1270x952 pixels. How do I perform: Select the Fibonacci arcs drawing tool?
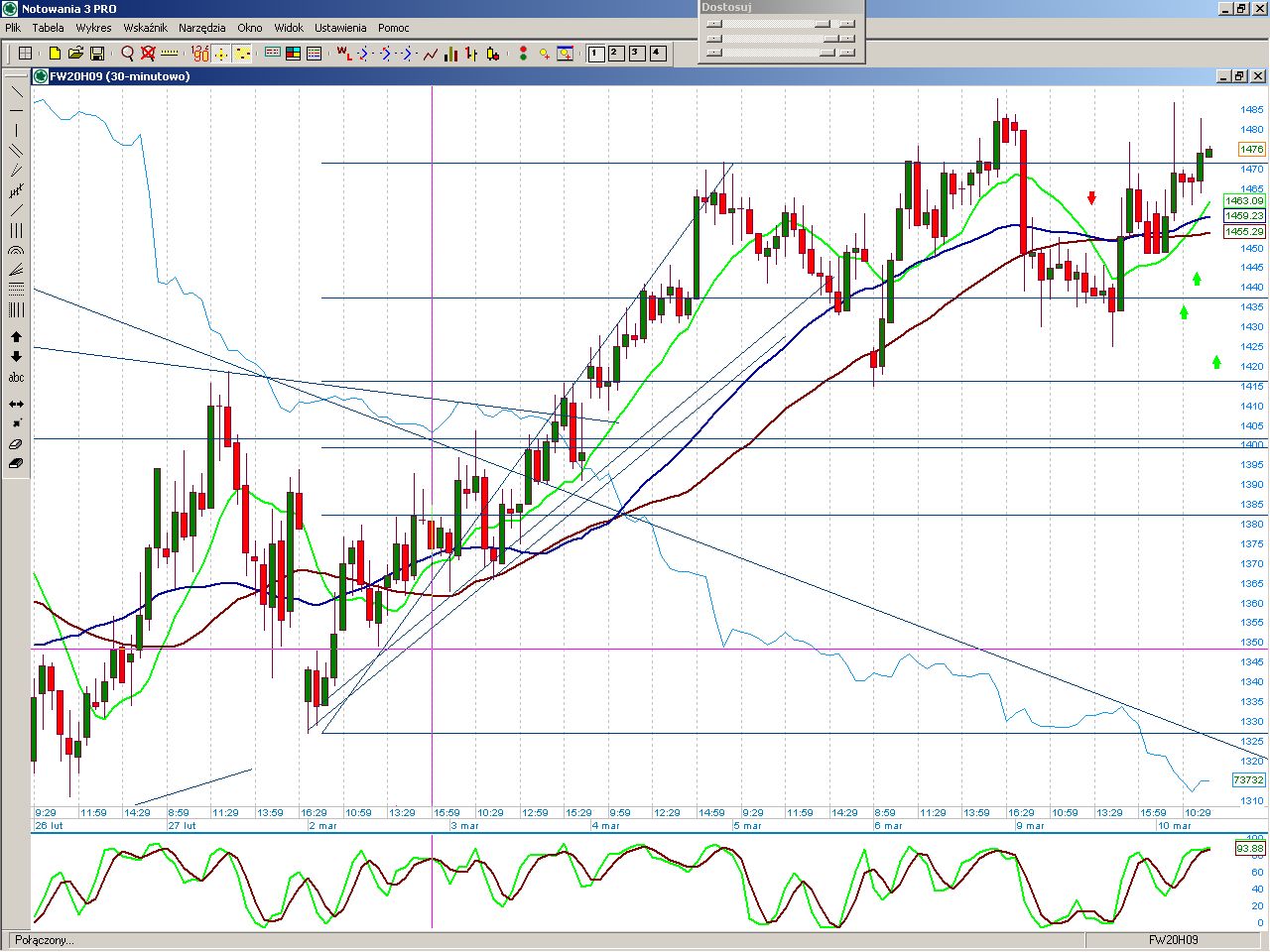coord(16,251)
